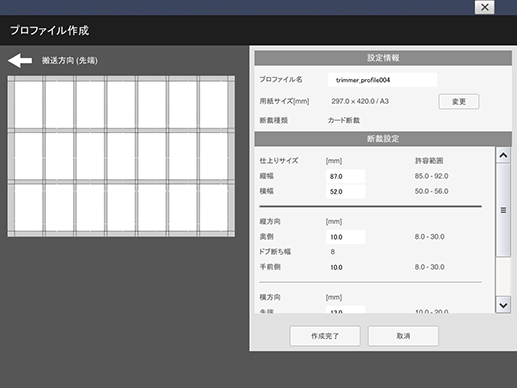
Task: Grab the scrollbar thumb grip in 断裁設定
Action: 503,210
